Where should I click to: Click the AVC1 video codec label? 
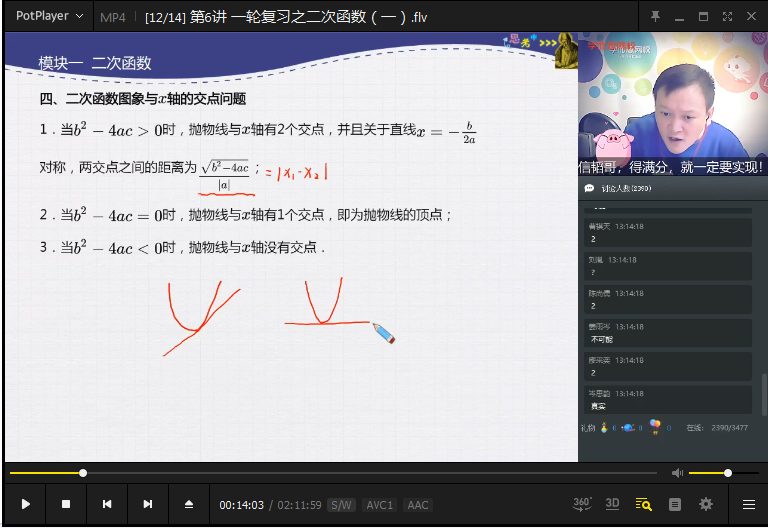click(379, 505)
